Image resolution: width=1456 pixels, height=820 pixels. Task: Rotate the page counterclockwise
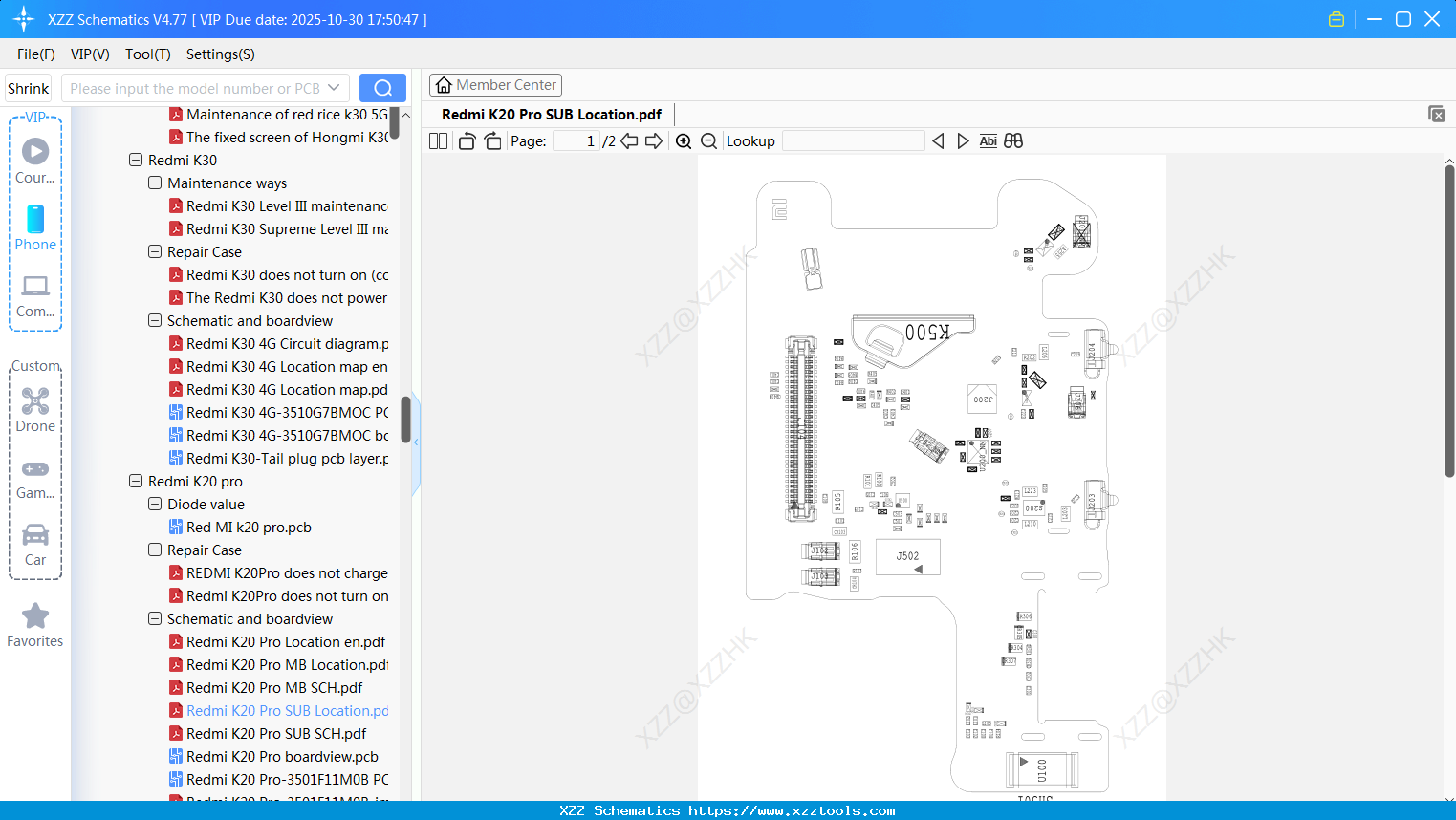[x=467, y=141]
